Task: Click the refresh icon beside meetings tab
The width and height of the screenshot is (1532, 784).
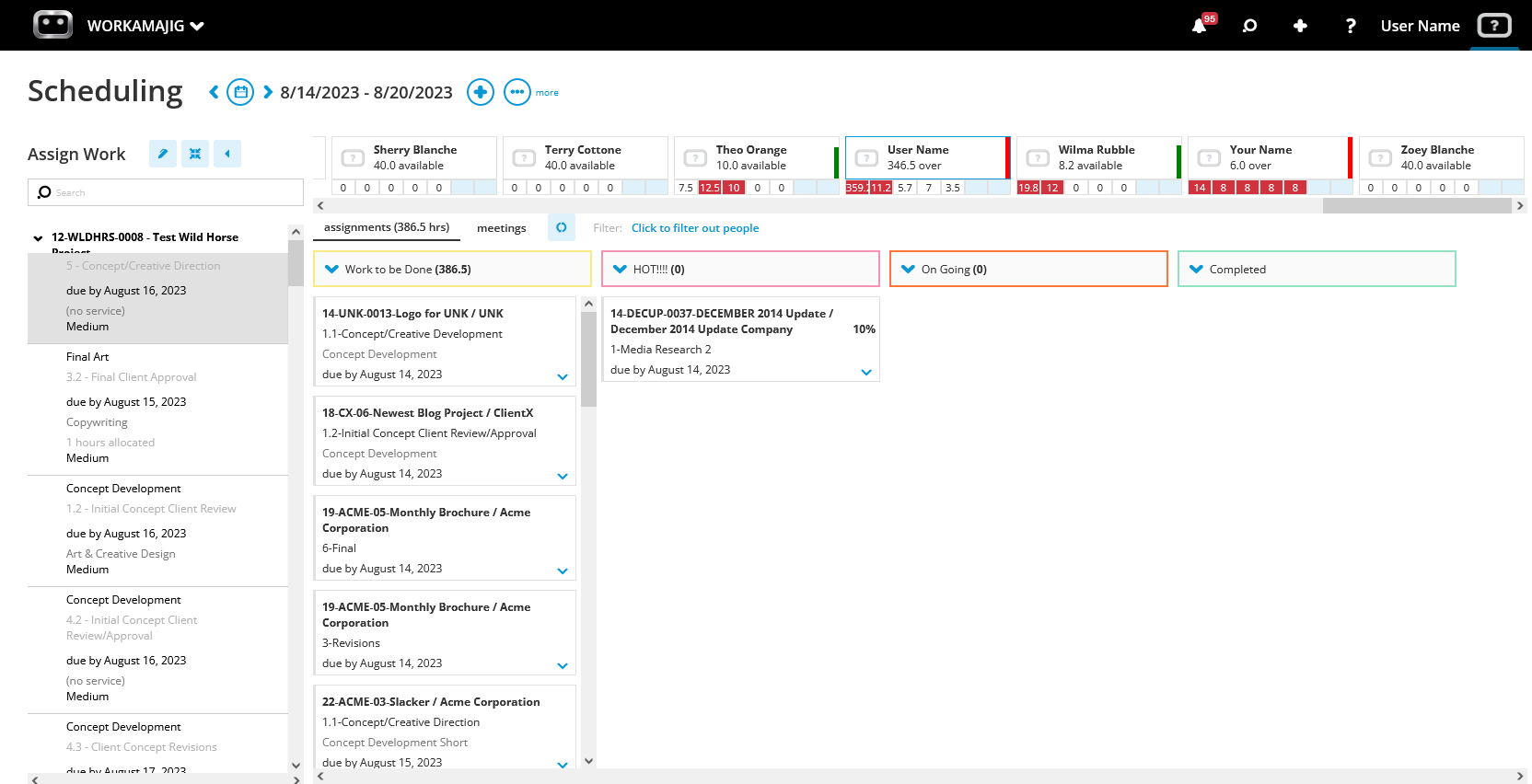Action: click(562, 227)
